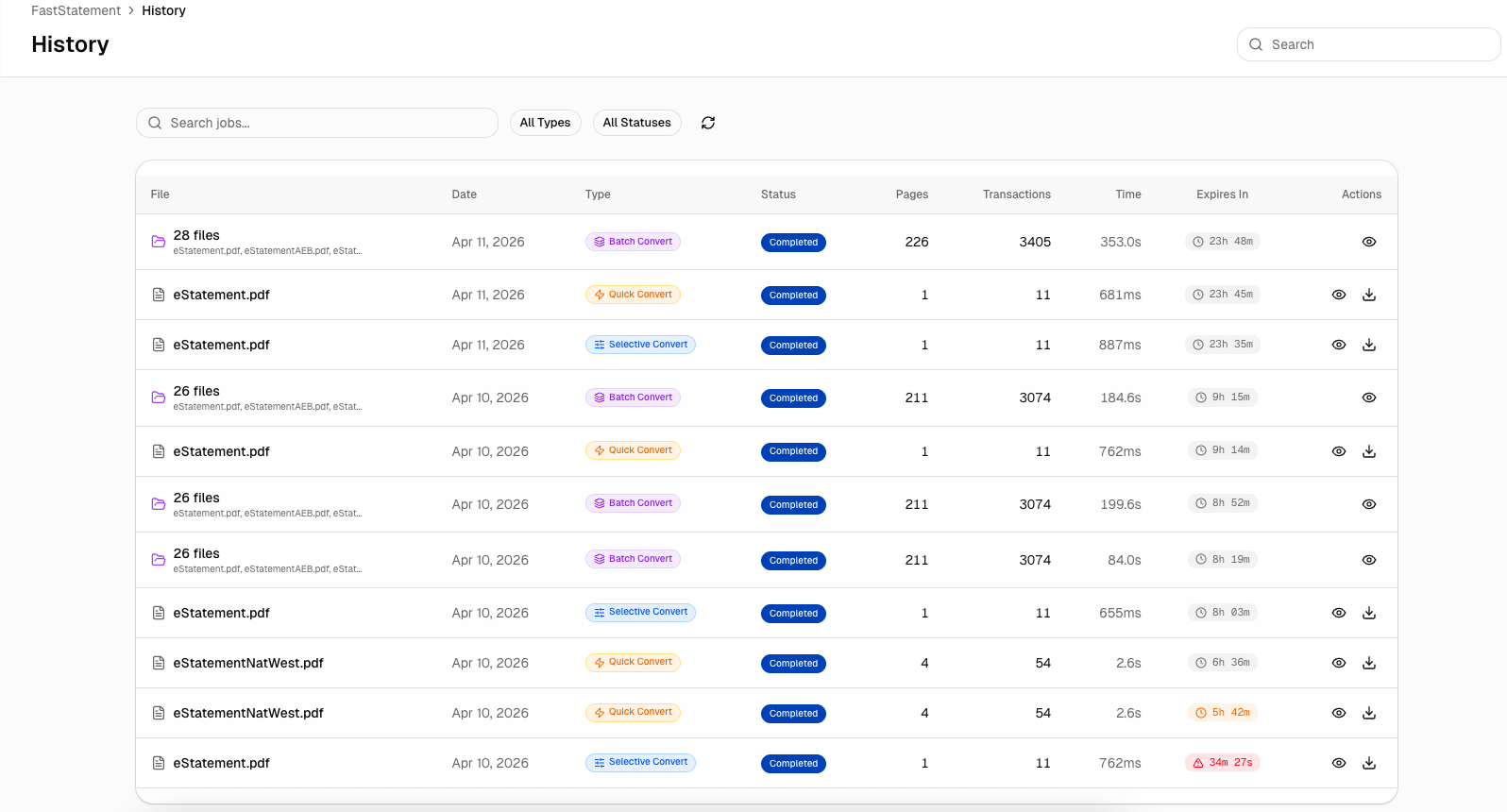This screenshot has height=812, width=1507.
Task: View the eStatement.pdf job taking 655ms
Action: [1339, 613]
